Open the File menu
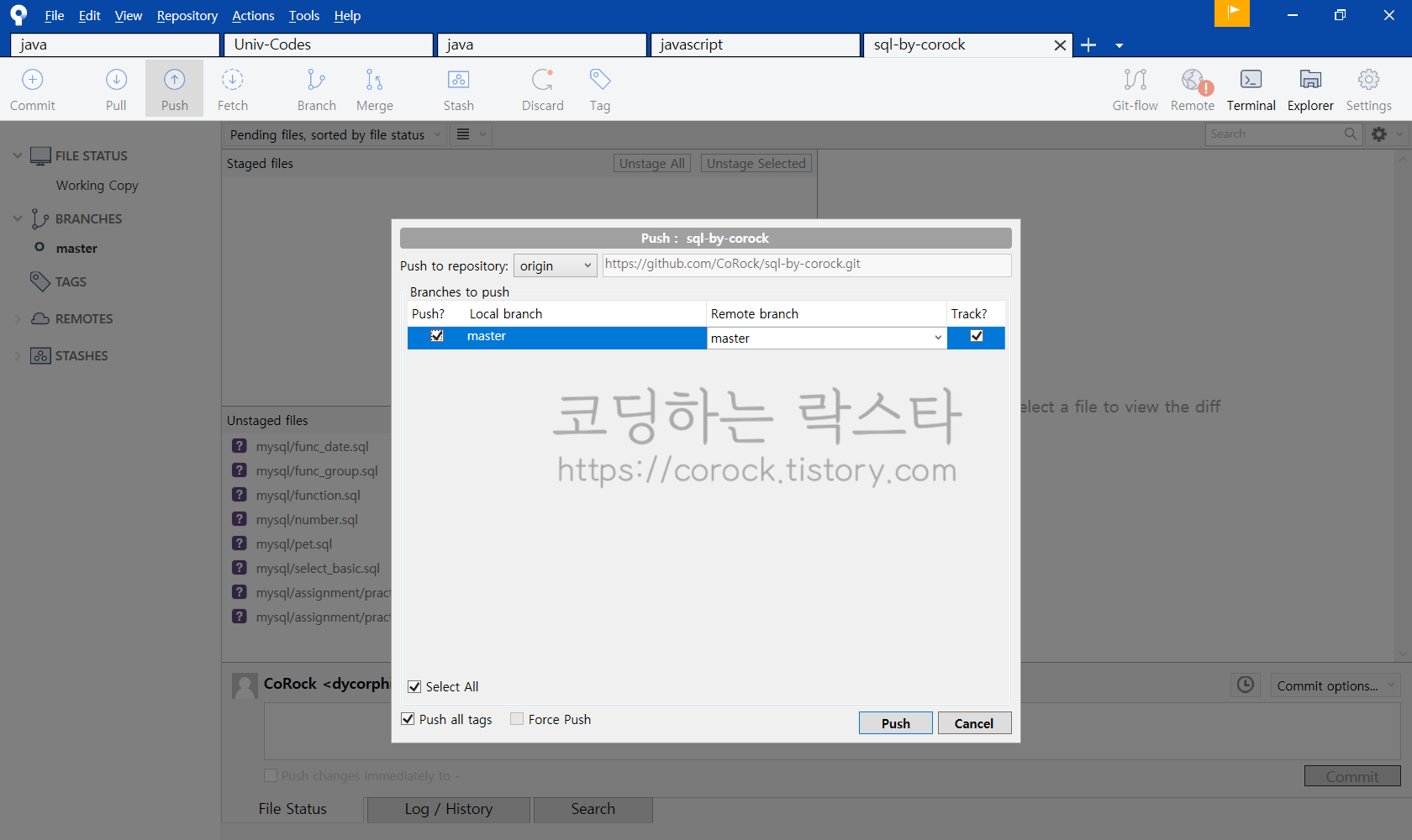The width and height of the screenshot is (1412, 840). 55,15
